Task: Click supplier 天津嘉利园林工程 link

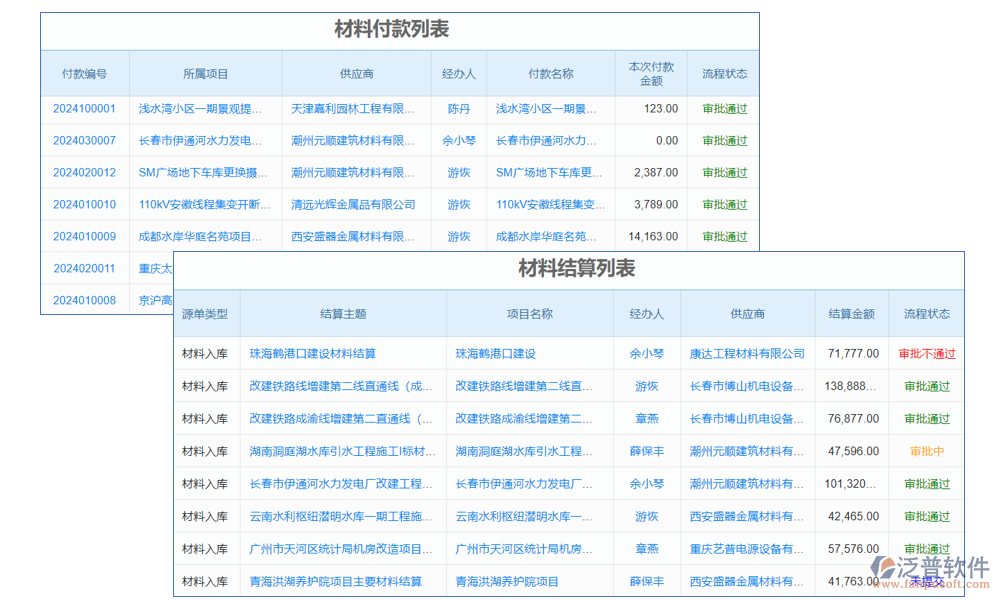Action: [353, 108]
